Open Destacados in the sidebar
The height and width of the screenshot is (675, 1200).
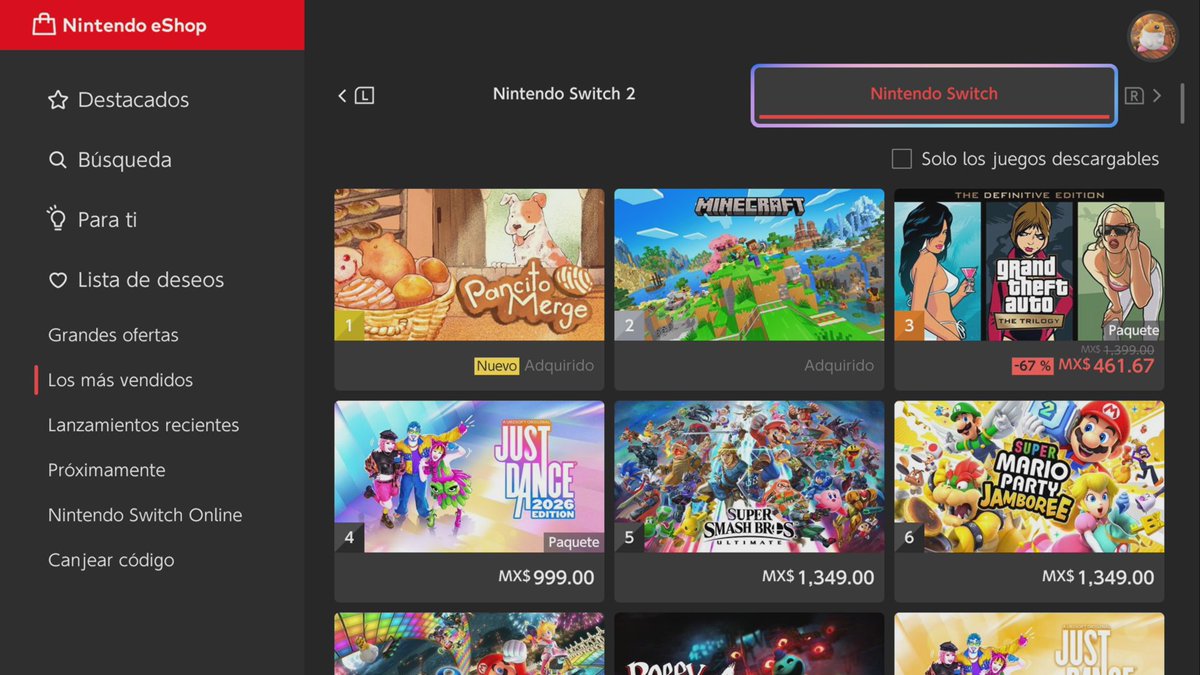[x=133, y=100]
